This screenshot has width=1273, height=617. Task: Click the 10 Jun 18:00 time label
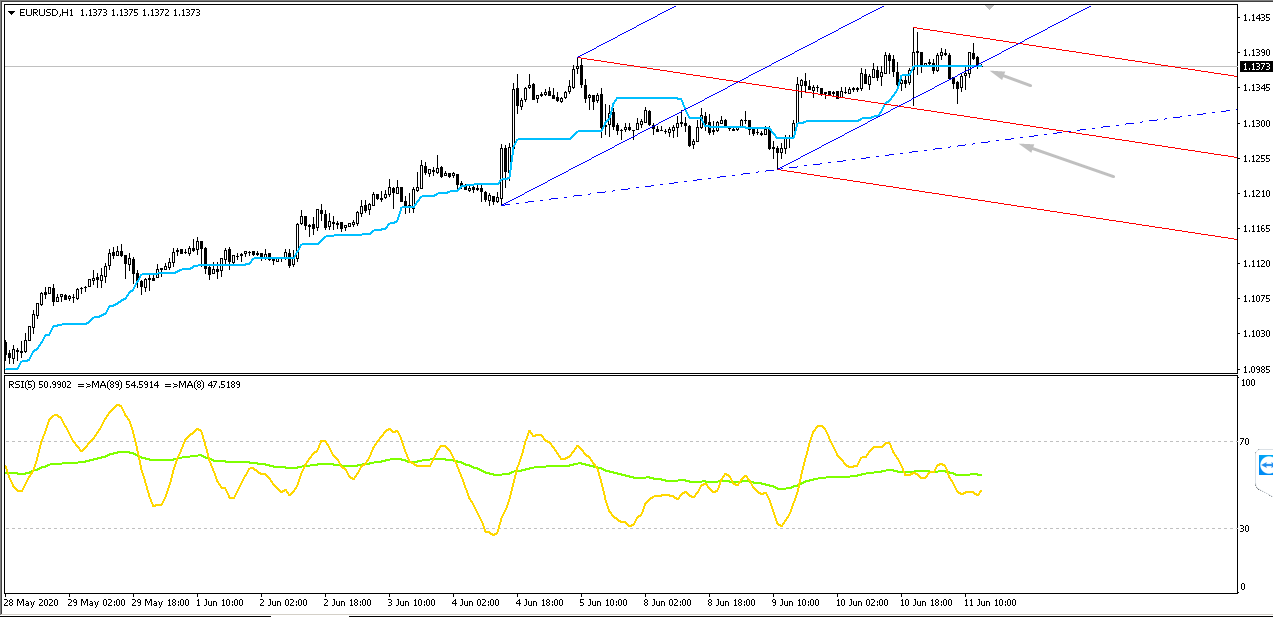click(x=927, y=603)
